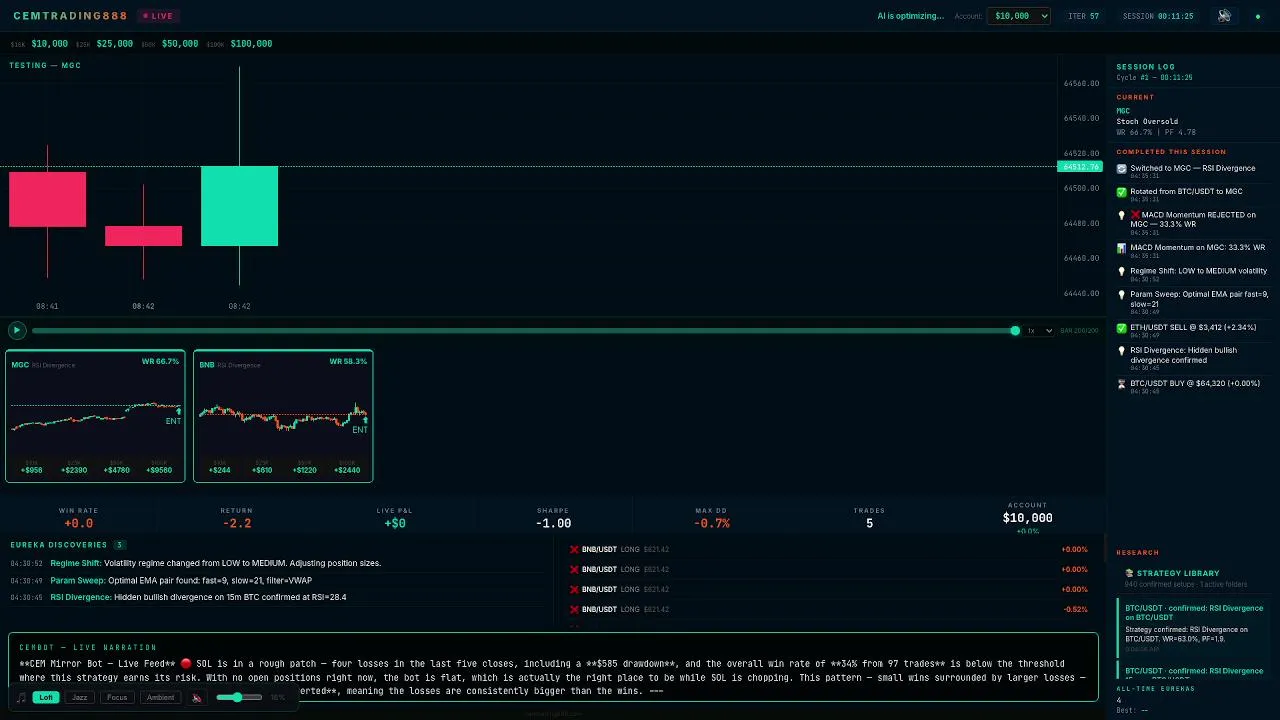Image resolution: width=1280 pixels, height=720 pixels.
Task: Click the green check for ETH/USDT SELL
Action: (1121, 328)
